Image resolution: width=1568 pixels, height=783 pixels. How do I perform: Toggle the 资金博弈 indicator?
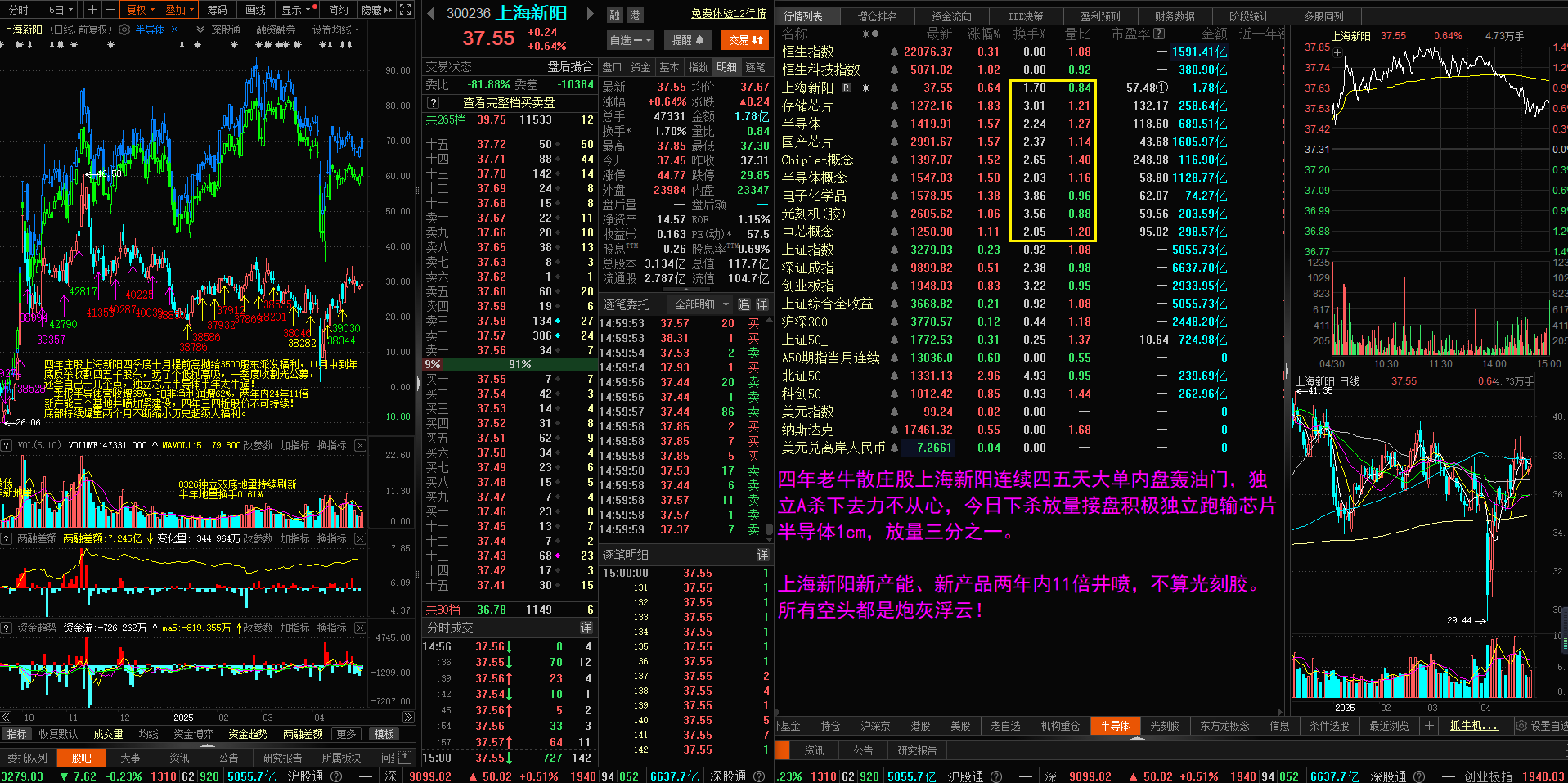click(x=193, y=734)
